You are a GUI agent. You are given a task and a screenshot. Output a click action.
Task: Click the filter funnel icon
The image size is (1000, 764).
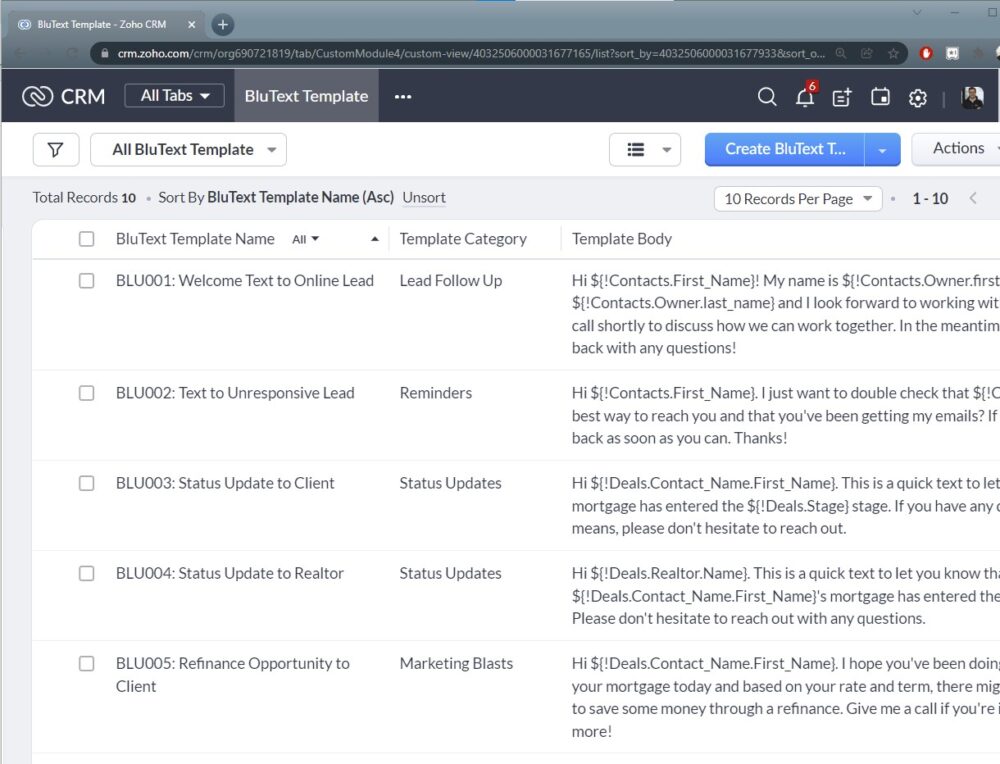coord(56,150)
